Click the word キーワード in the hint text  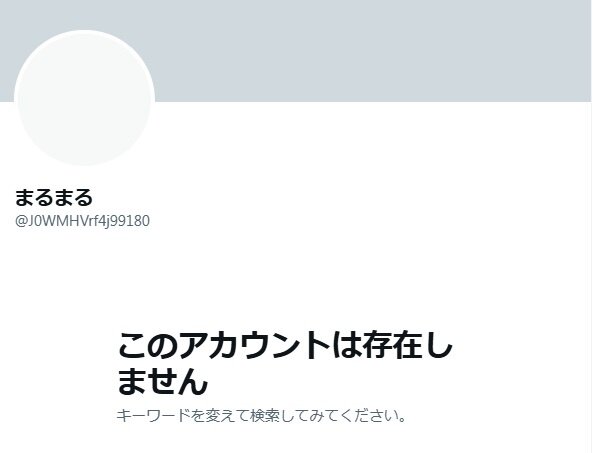point(153,416)
